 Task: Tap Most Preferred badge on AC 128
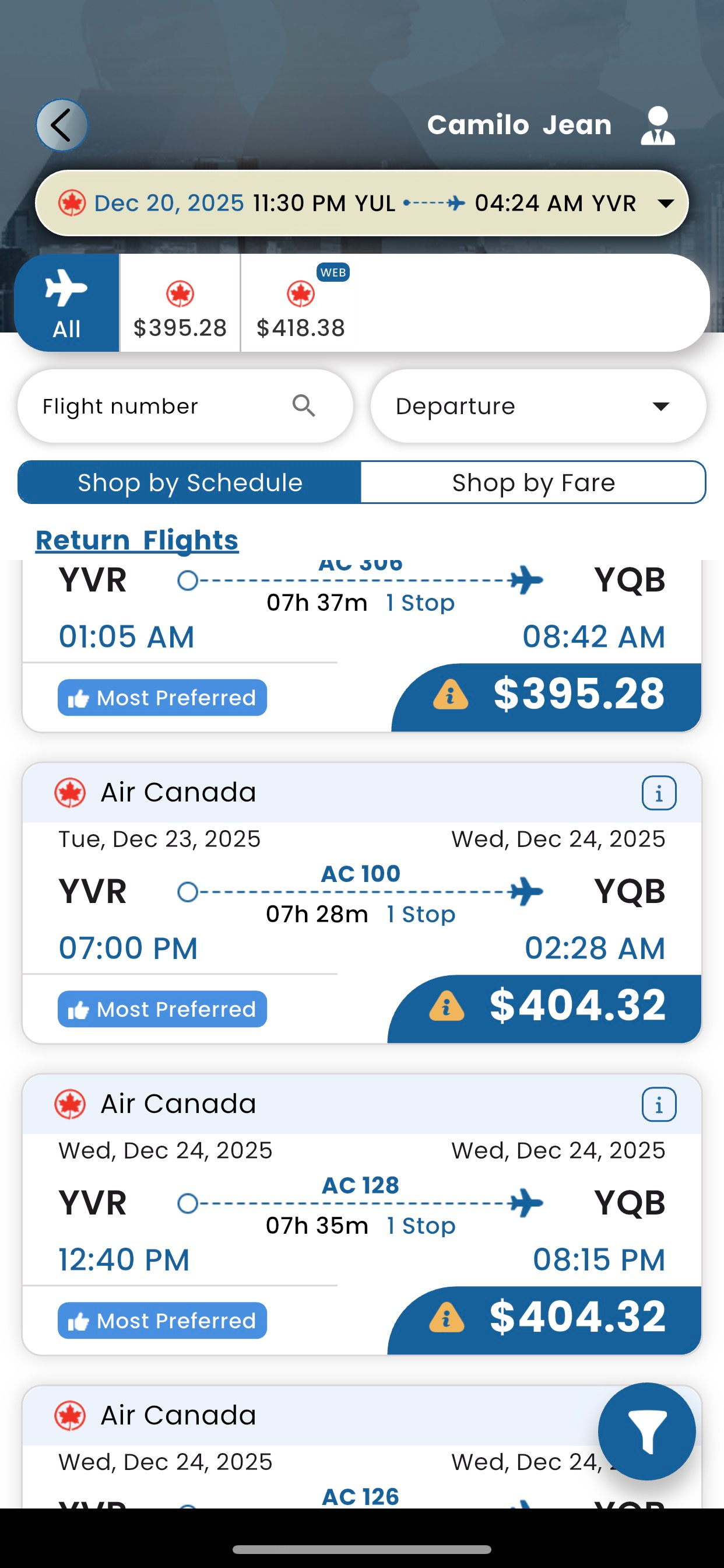pyautogui.click(x=163, y=1321)
